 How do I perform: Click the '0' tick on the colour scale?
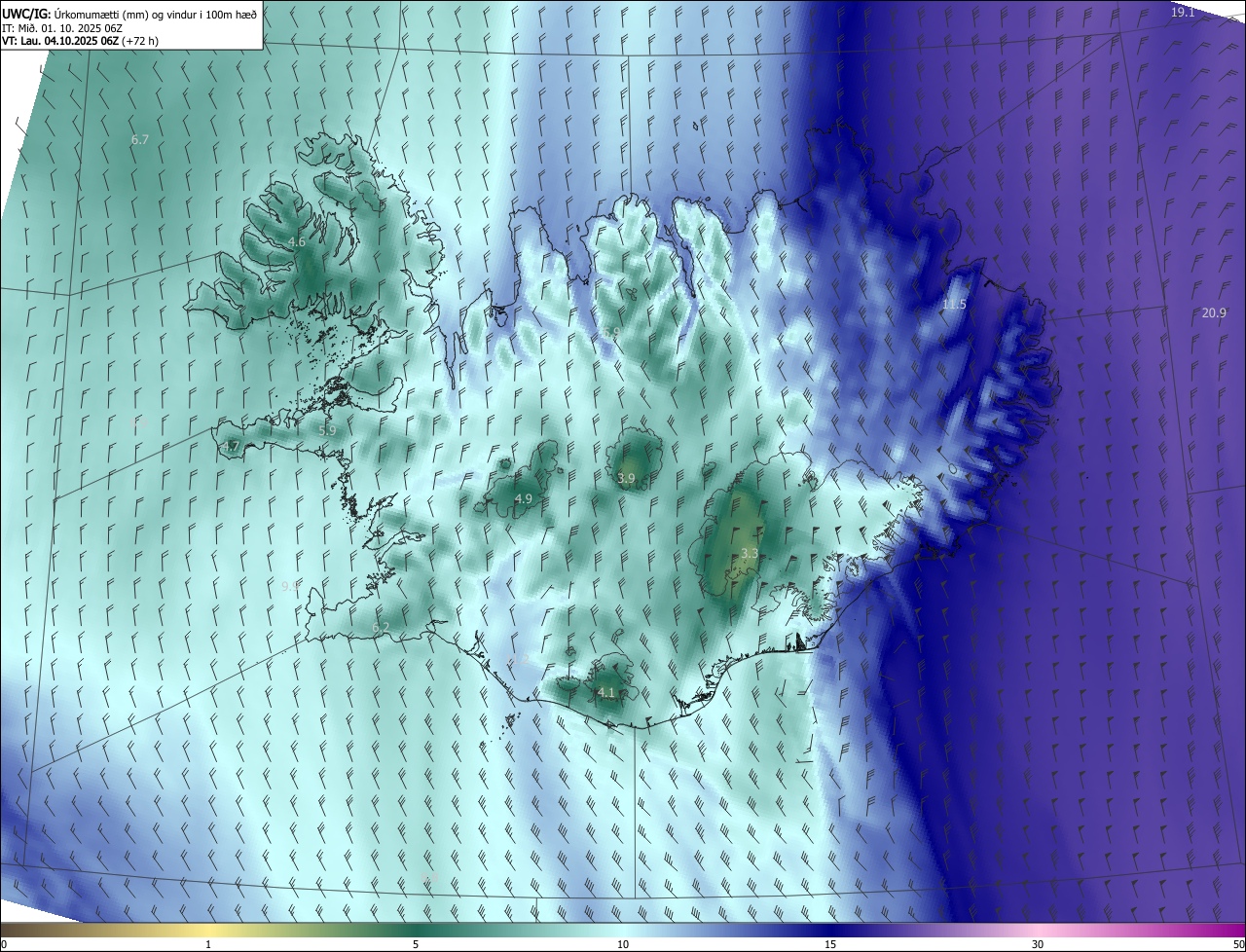tap(4, 944)
